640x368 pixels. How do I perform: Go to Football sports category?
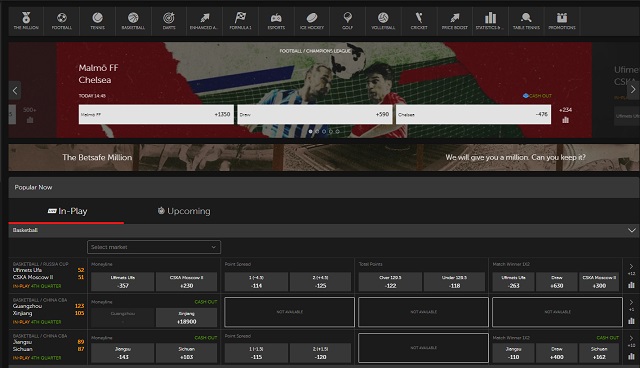(62, 21)
